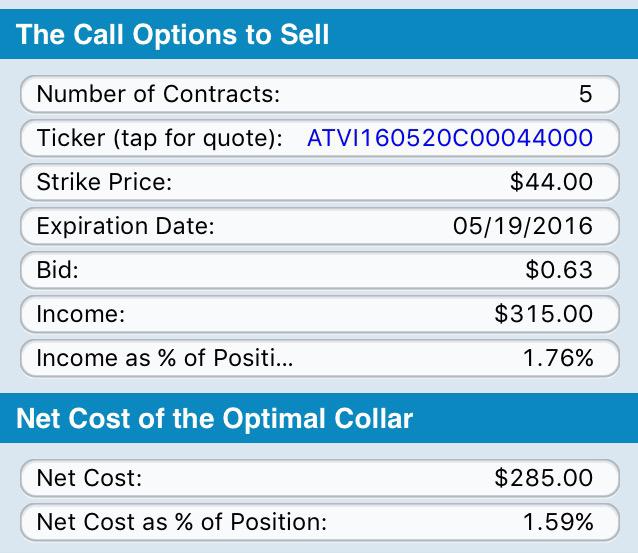Click the "Net Cost as % of Position:" label
The height and width of the screenshot is (553, 638).
click(x=181, y=522)
